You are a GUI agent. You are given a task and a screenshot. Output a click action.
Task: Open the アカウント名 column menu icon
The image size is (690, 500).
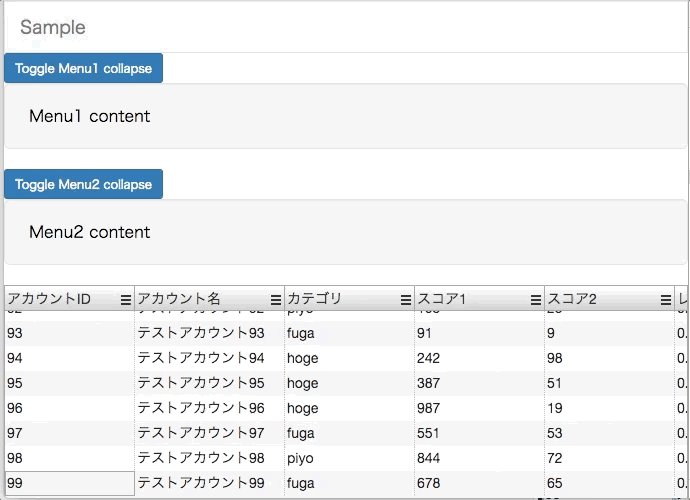pyautogui.click(x=276, y=300)
